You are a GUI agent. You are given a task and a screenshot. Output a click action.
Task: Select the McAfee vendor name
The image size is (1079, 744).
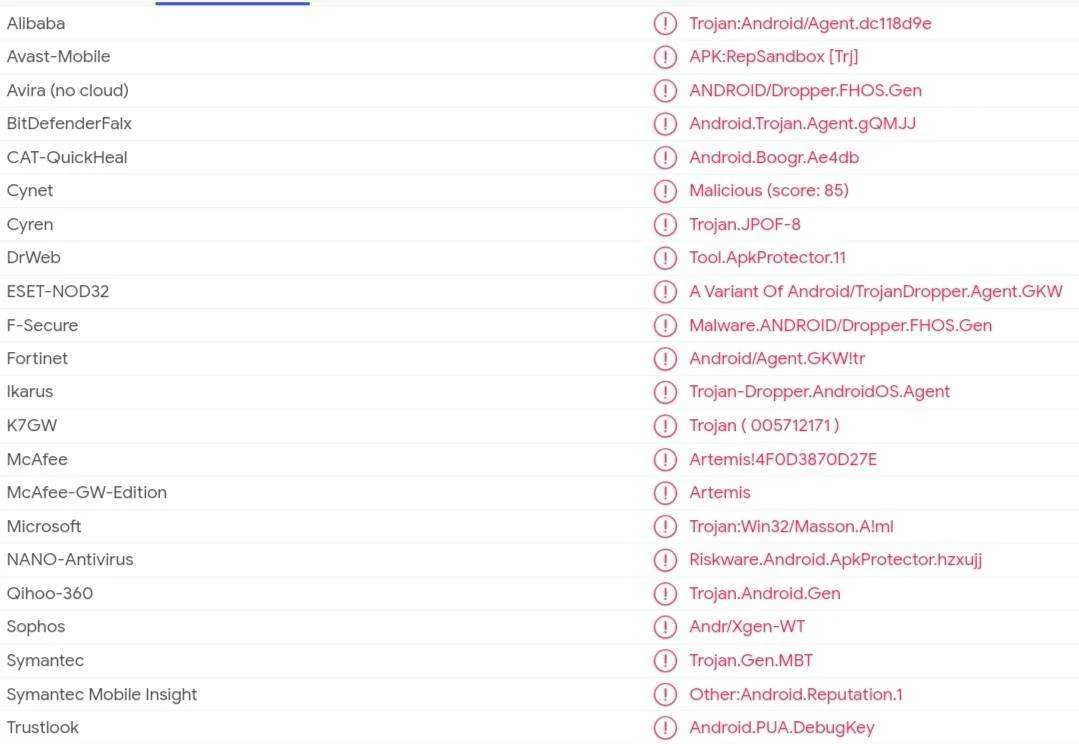point(37,459)
